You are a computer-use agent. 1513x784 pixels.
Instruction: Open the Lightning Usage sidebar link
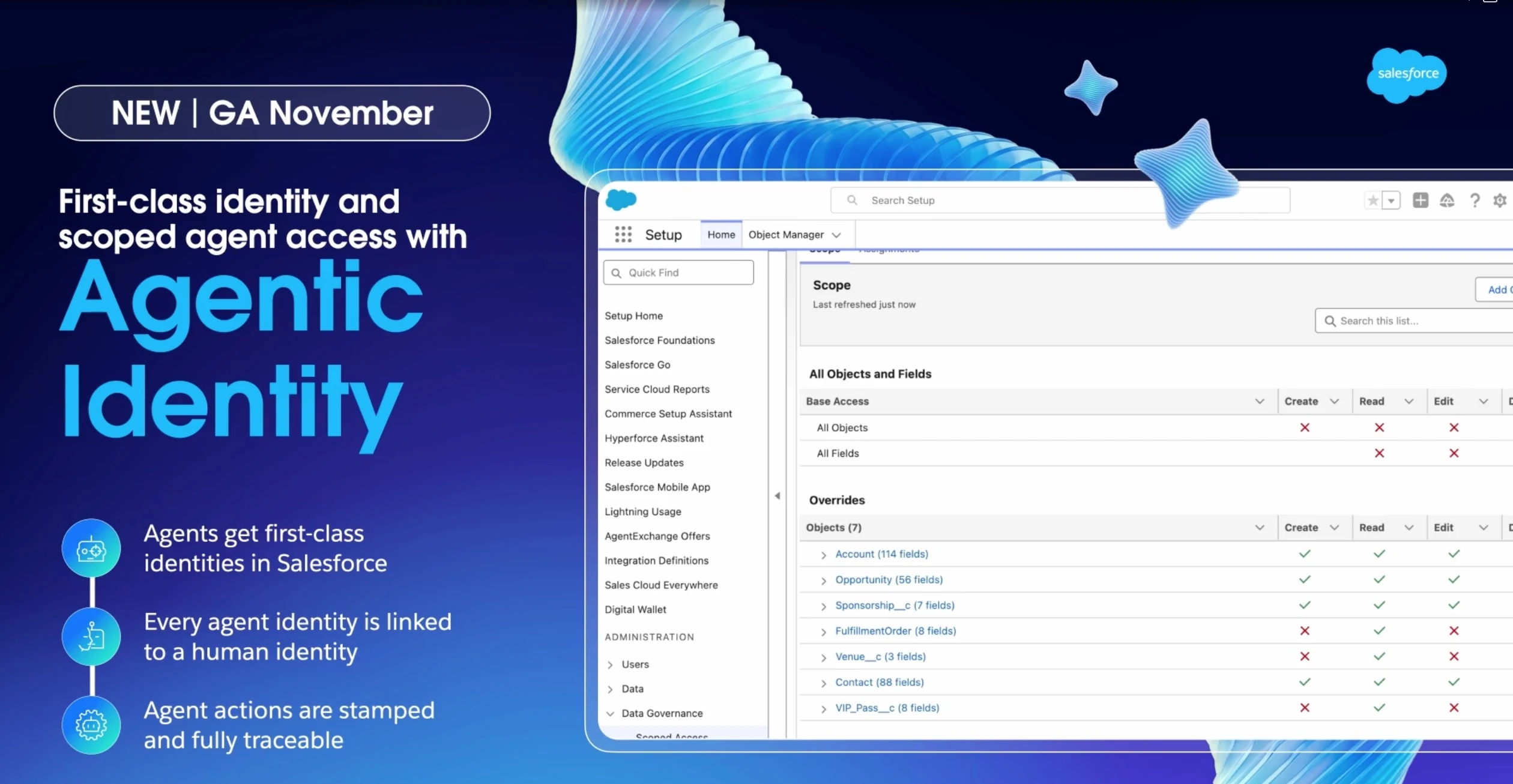coord(643,511)
